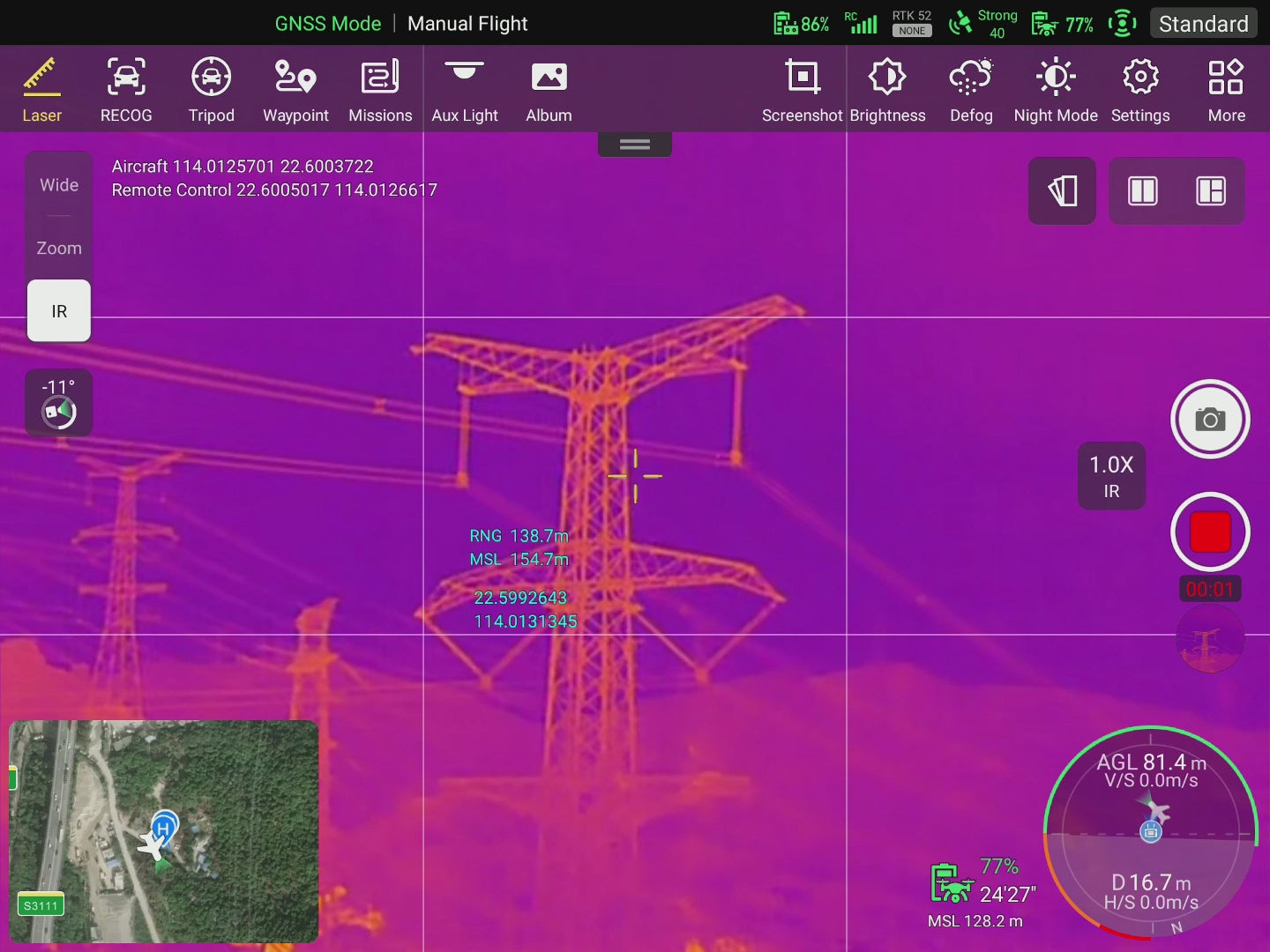This screenshot has height=952, width=1270.
Task: Open the Waypoint tool
Action: coord(295,89)
